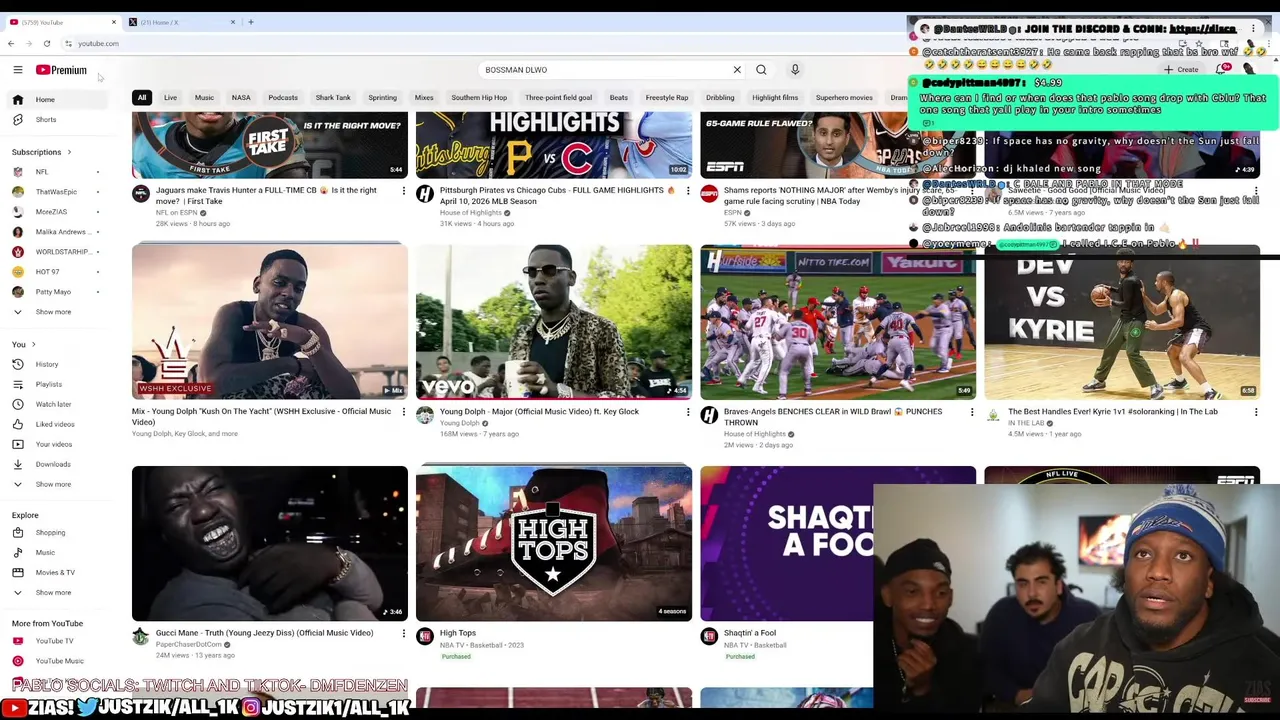The image size is (1280, 720).
Task: Select the Freestyle Rap filter chip
Action: (x=667, y=98)
